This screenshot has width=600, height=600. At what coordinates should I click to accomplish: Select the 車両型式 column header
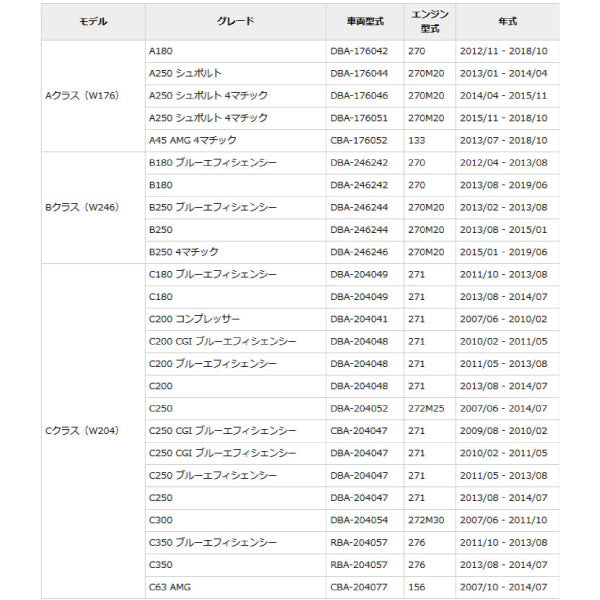(x=364, y=21)
